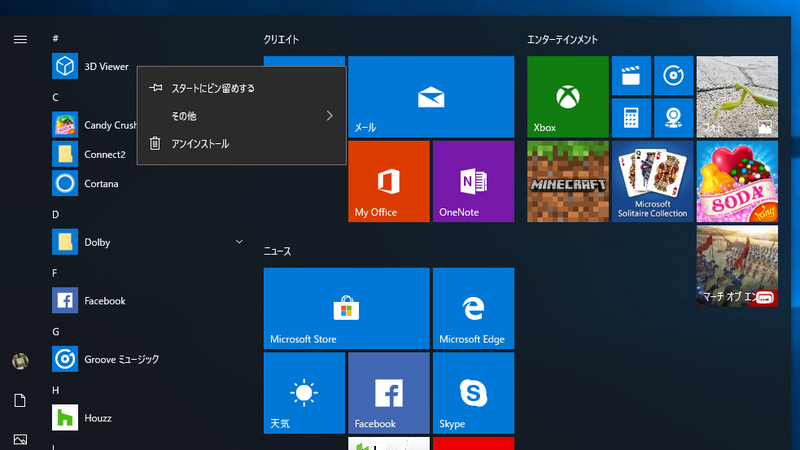Image resolution: width=800 pixels, height=450 pixels.
Task: Open the 天気 weather tile
Action: tap(304, 393)
